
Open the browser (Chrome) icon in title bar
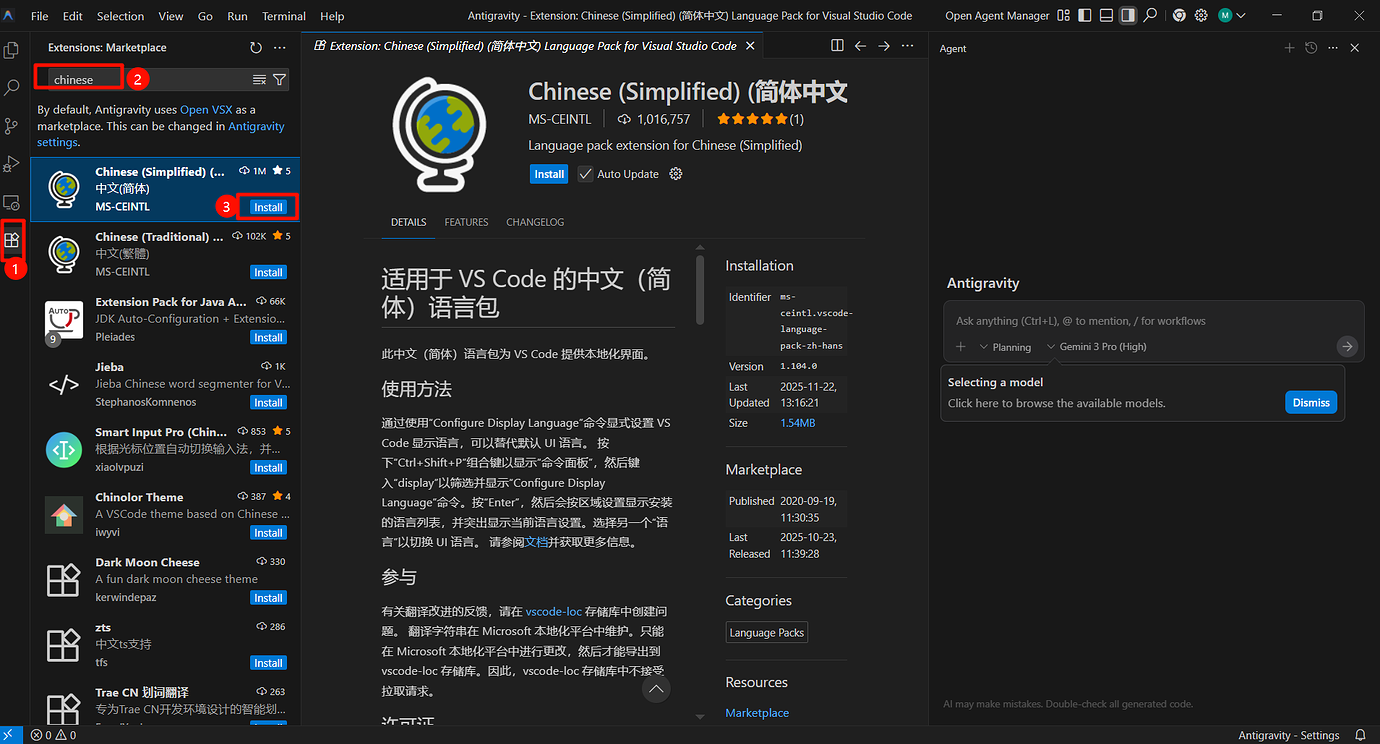point(1179,16)
